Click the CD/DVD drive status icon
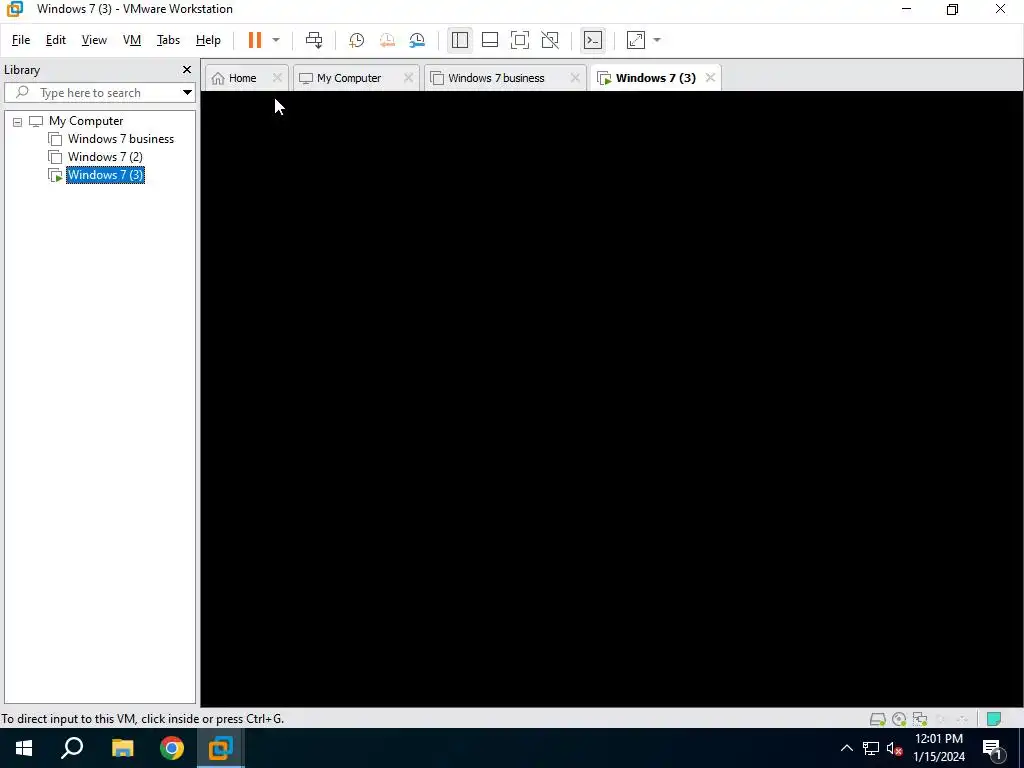The height and width of the screenshot is (768, 1024). [x=899, y=719]
